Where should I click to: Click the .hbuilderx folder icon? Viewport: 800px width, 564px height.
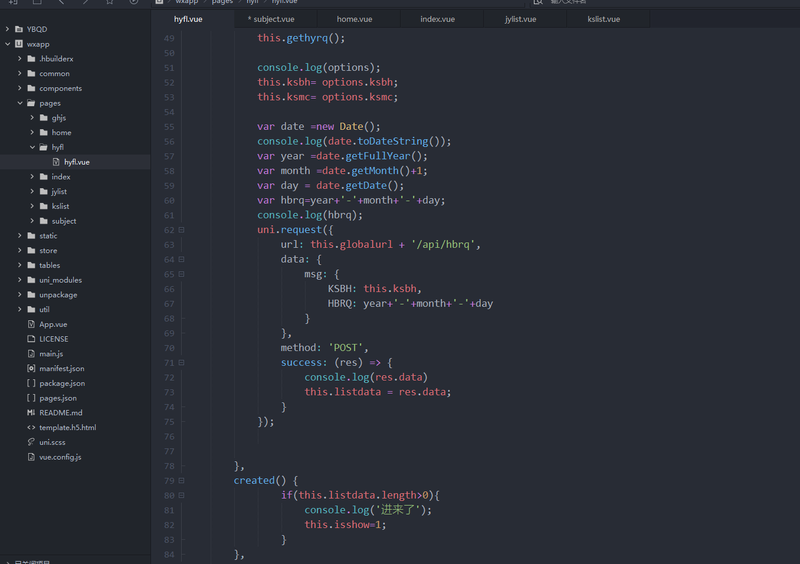point(31,59)
